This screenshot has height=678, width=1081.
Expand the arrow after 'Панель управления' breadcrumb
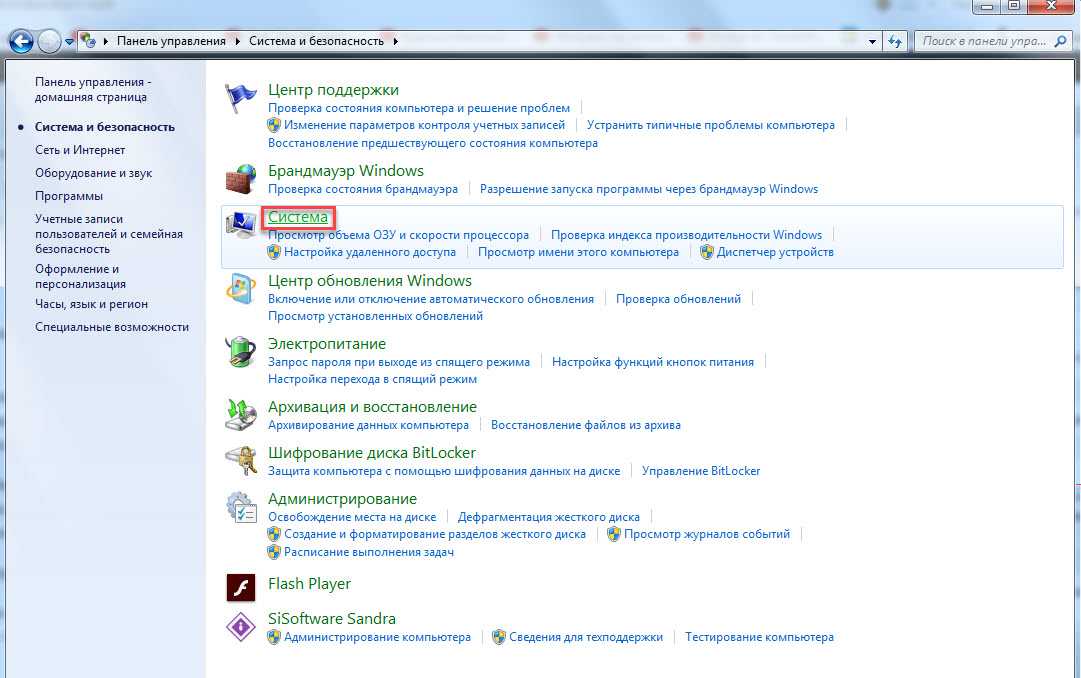click(237, 41)
